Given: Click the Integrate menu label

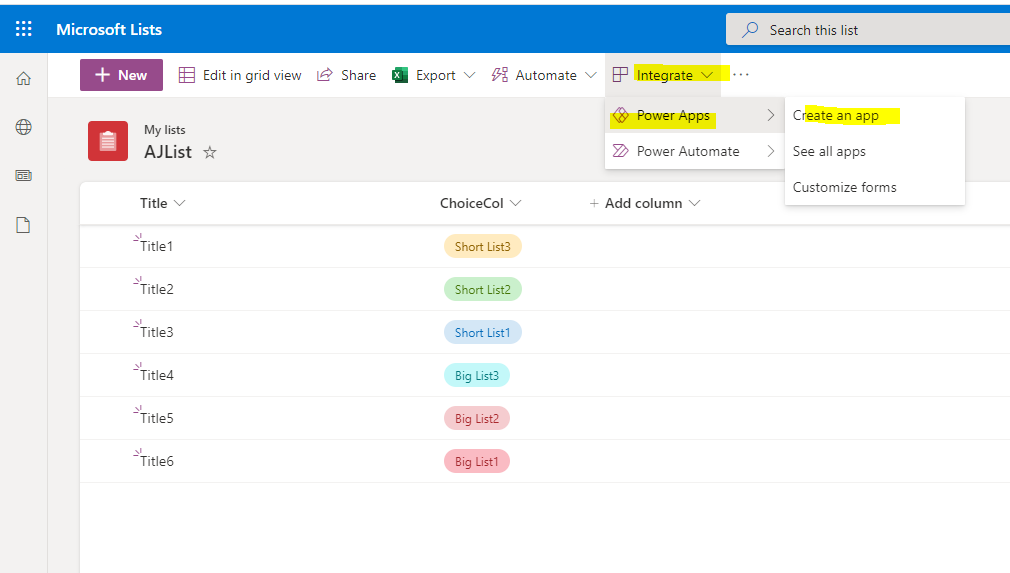Looking at the screenshot, I should (x=664, y=75).
